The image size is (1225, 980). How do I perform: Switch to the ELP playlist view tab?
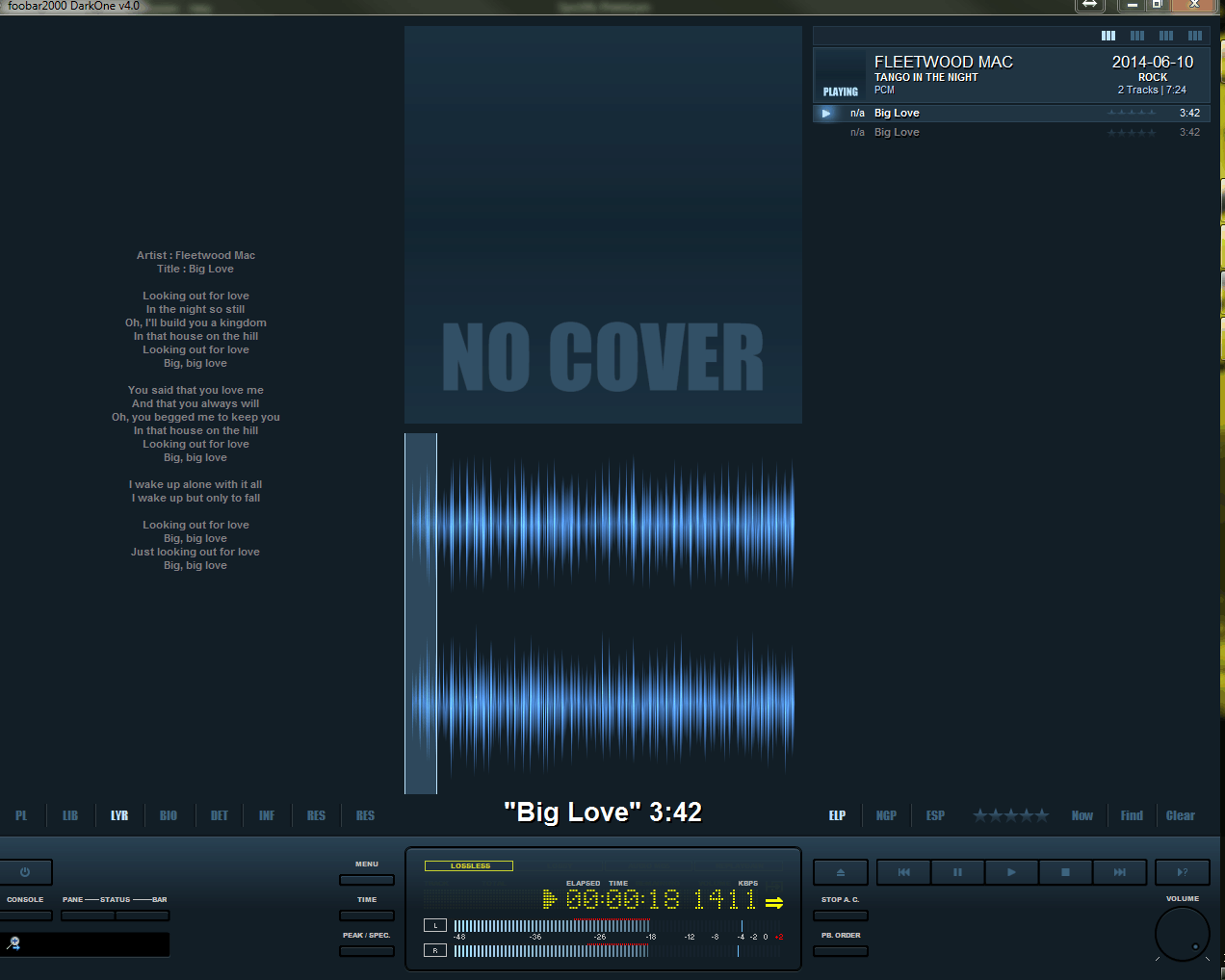click(x=838, y=815)
